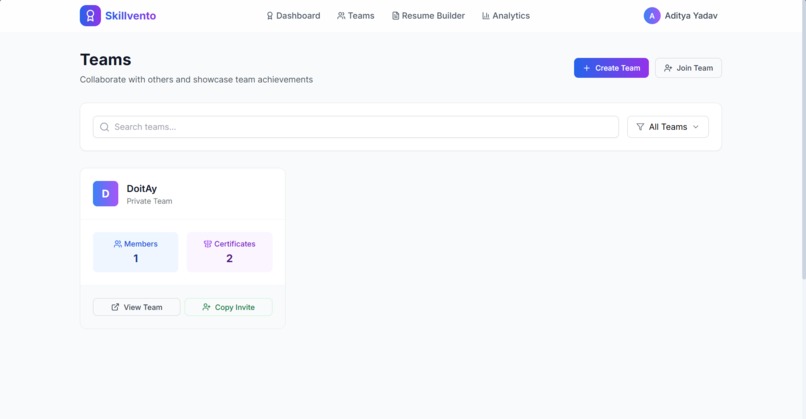The image size is (806, 419).
Task: Click the Private Team label
Action: 150,201
